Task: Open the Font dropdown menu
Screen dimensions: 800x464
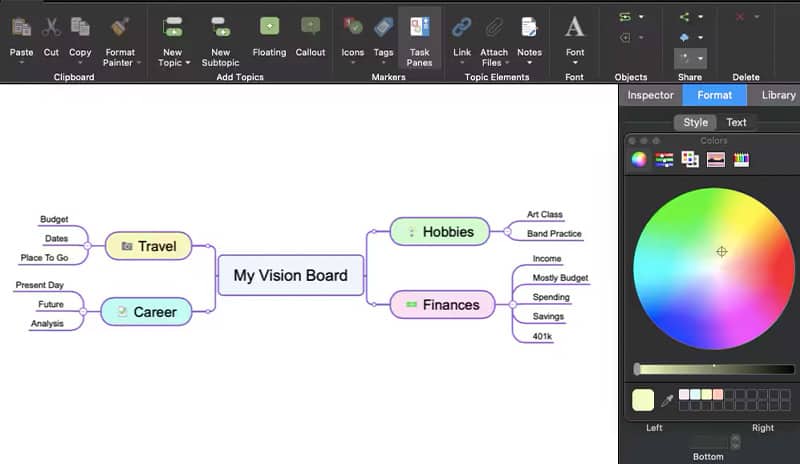Action: 575,62
